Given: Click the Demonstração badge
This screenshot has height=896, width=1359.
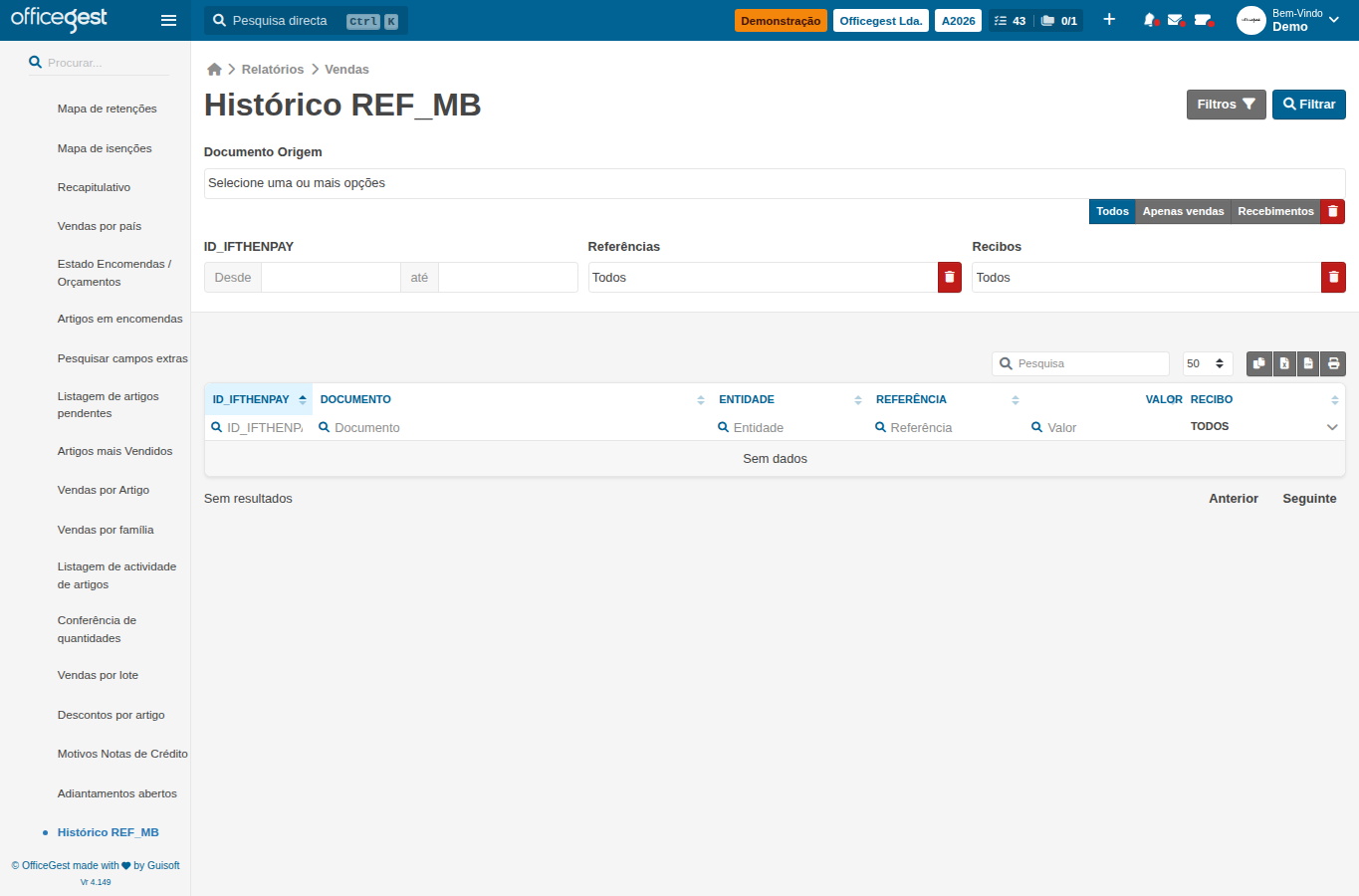Looking at the screenshot, I should pyautogui.click(x=781, y=20).
